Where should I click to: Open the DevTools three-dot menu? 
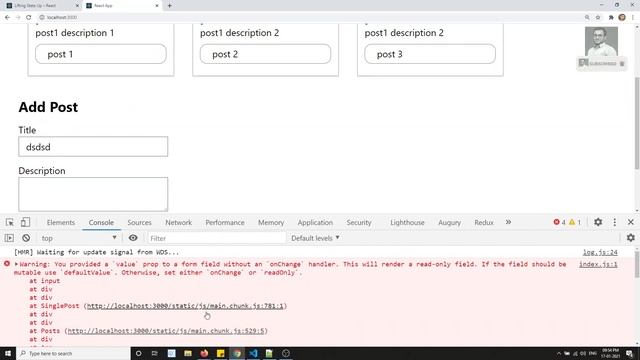(x=615, y=222)
